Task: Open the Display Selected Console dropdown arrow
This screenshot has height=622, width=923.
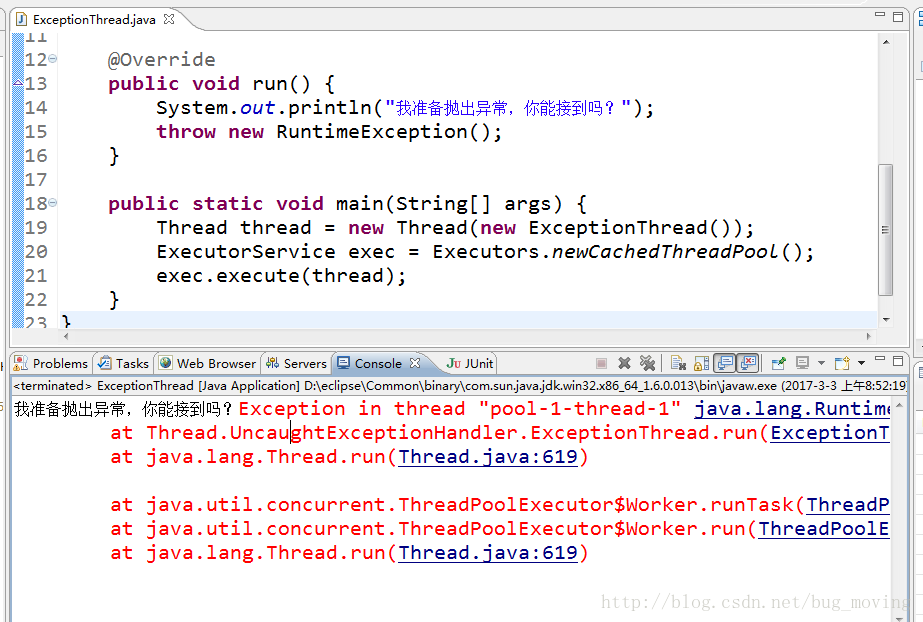Action: tap(822, 363)
